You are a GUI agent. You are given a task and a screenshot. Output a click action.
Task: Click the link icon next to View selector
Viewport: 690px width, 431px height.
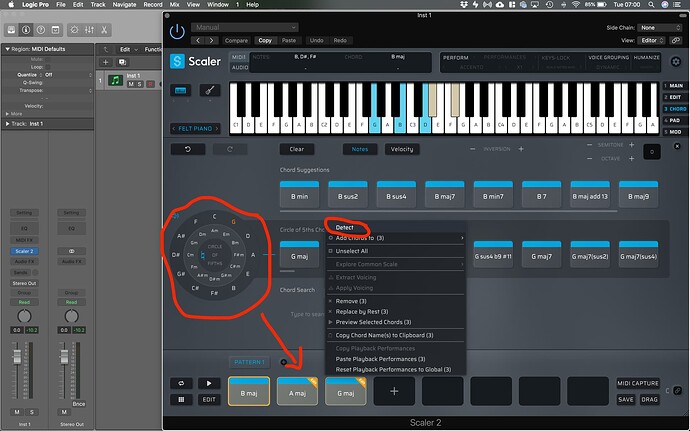tap(675, 40)
